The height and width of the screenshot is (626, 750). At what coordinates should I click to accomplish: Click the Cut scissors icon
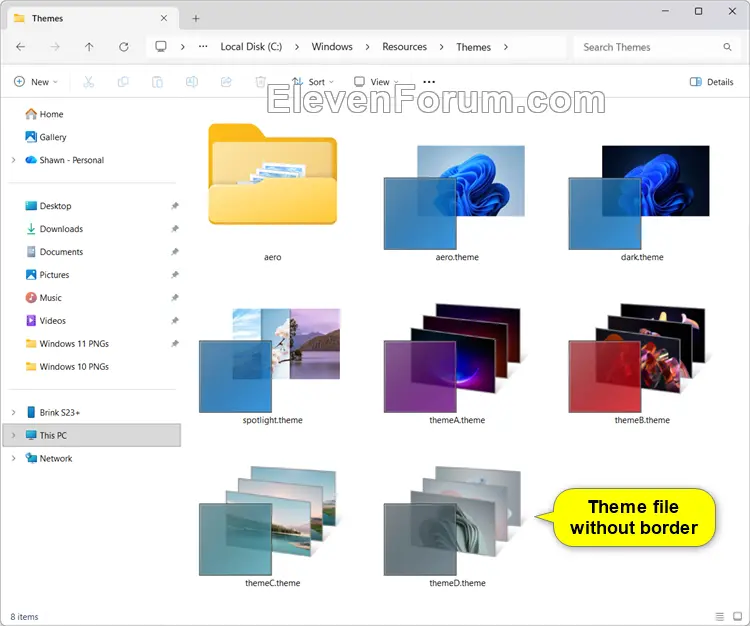coord(88,82)
